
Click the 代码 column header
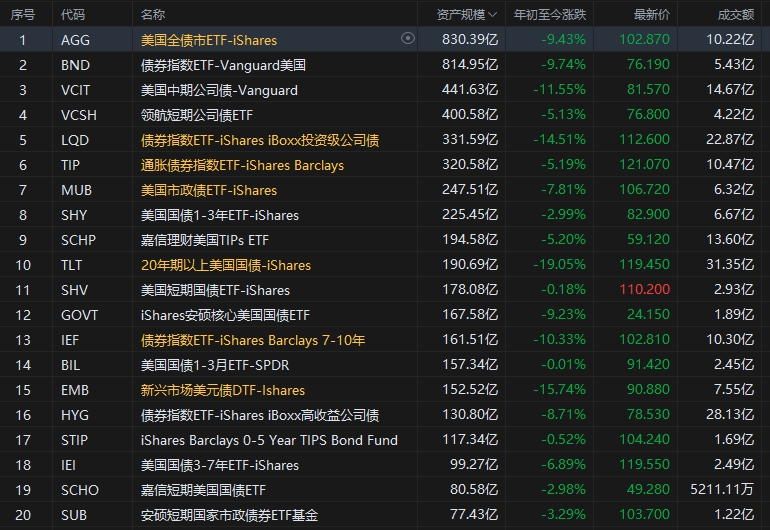[x=73, y=15]
